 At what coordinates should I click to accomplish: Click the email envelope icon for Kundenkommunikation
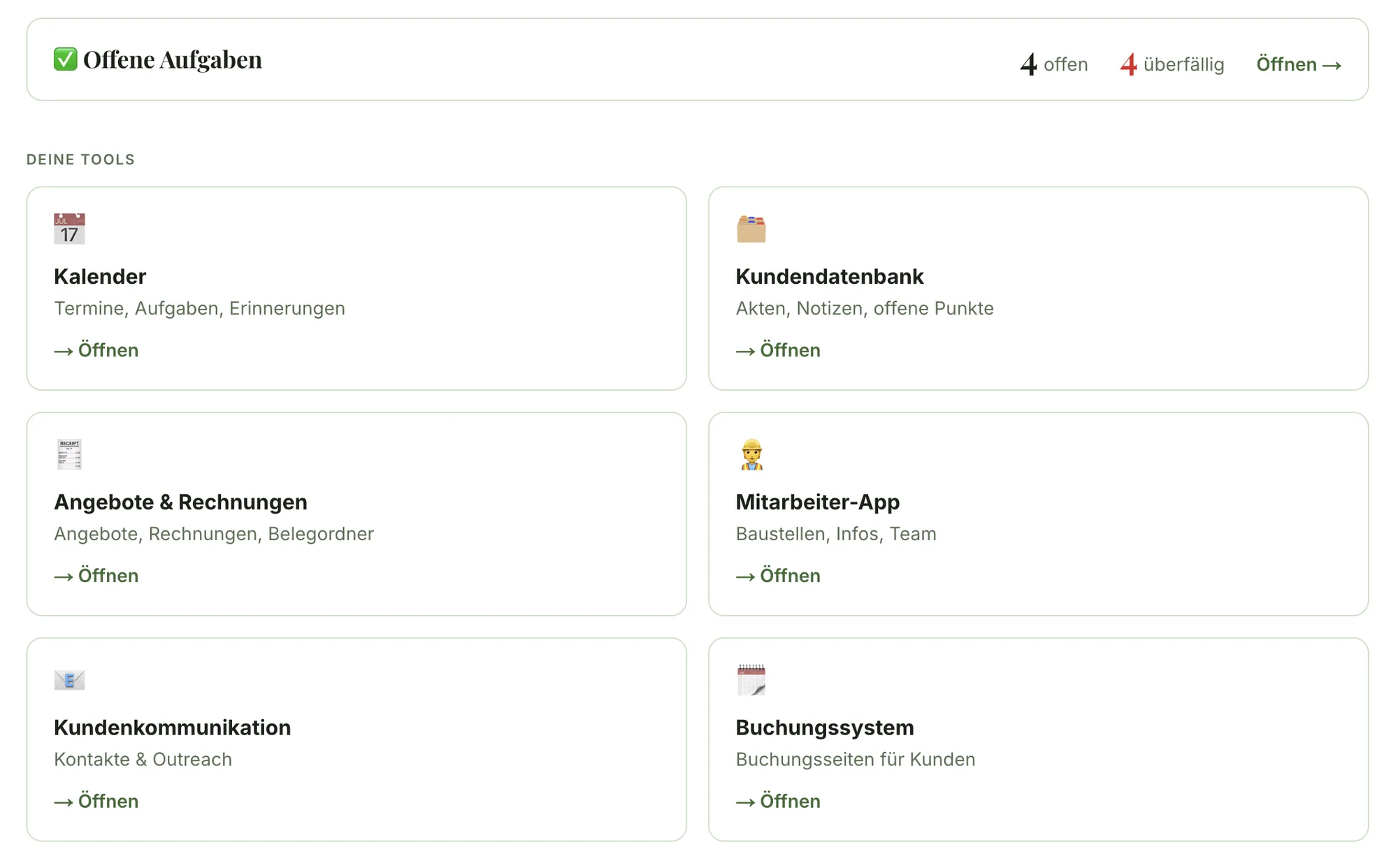coord(69,680)
